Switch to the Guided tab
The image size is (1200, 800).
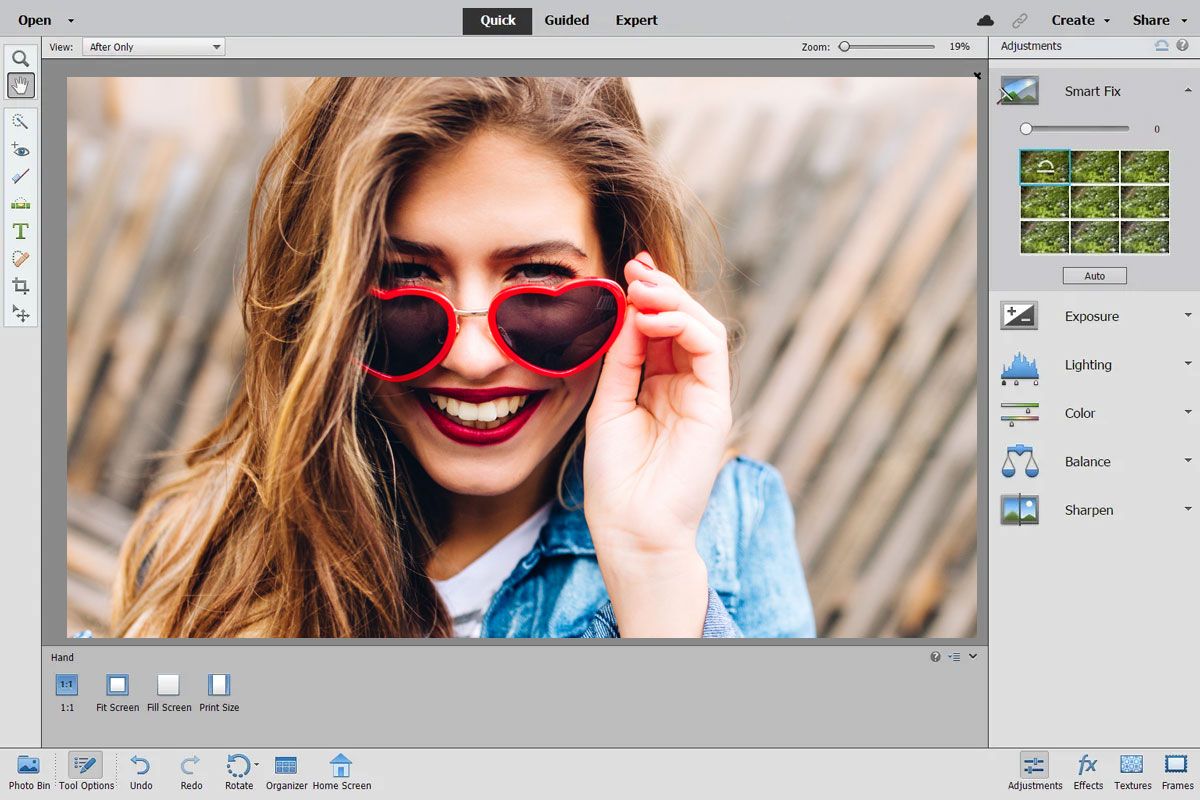tap(566, 20)
